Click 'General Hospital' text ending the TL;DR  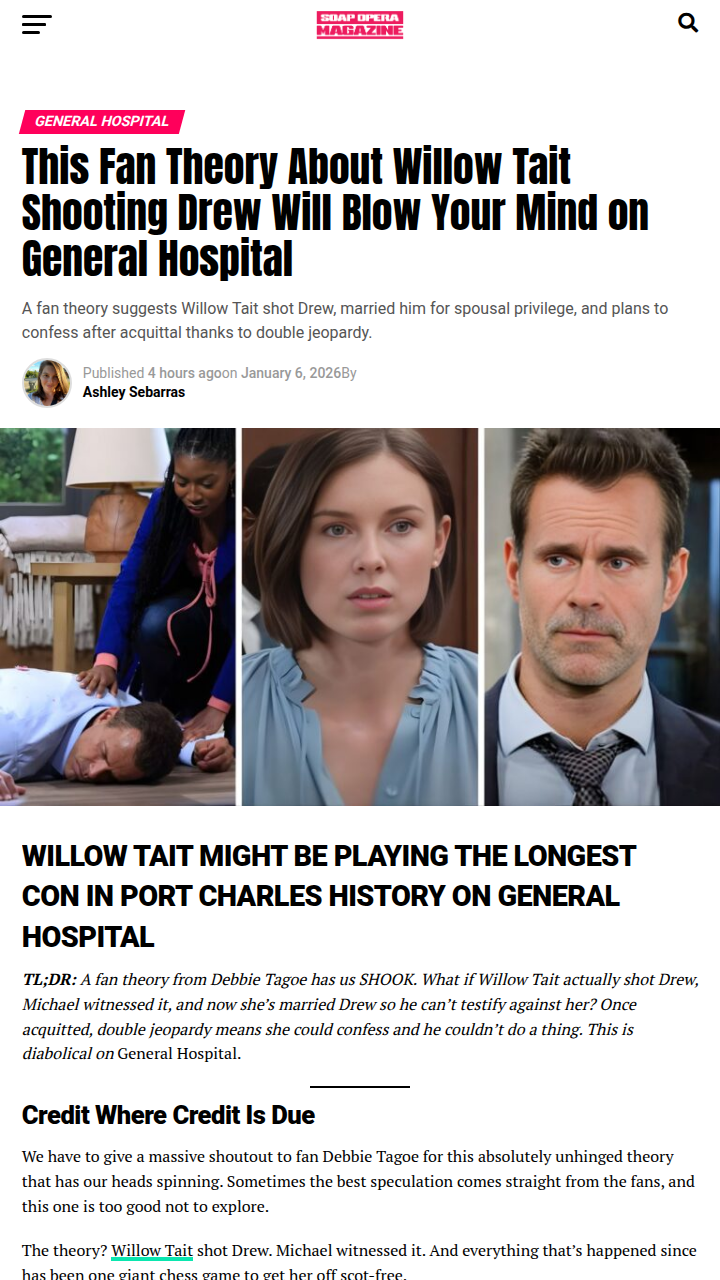click(x=179, y=1054)
